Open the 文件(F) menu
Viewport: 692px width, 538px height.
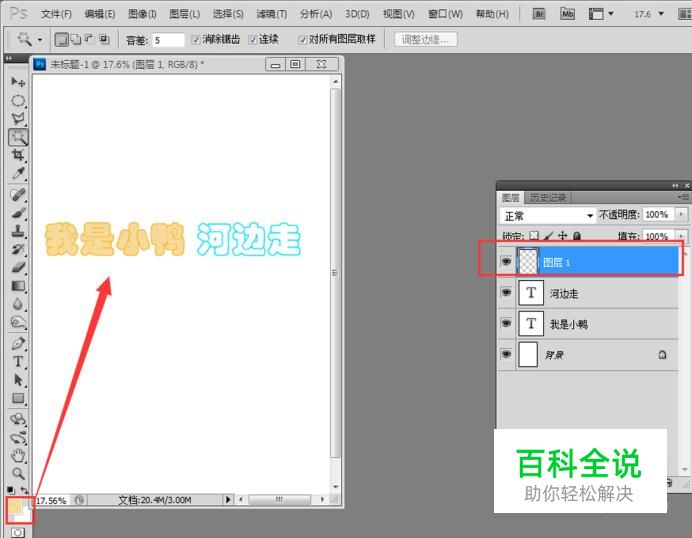pos(56,14)
